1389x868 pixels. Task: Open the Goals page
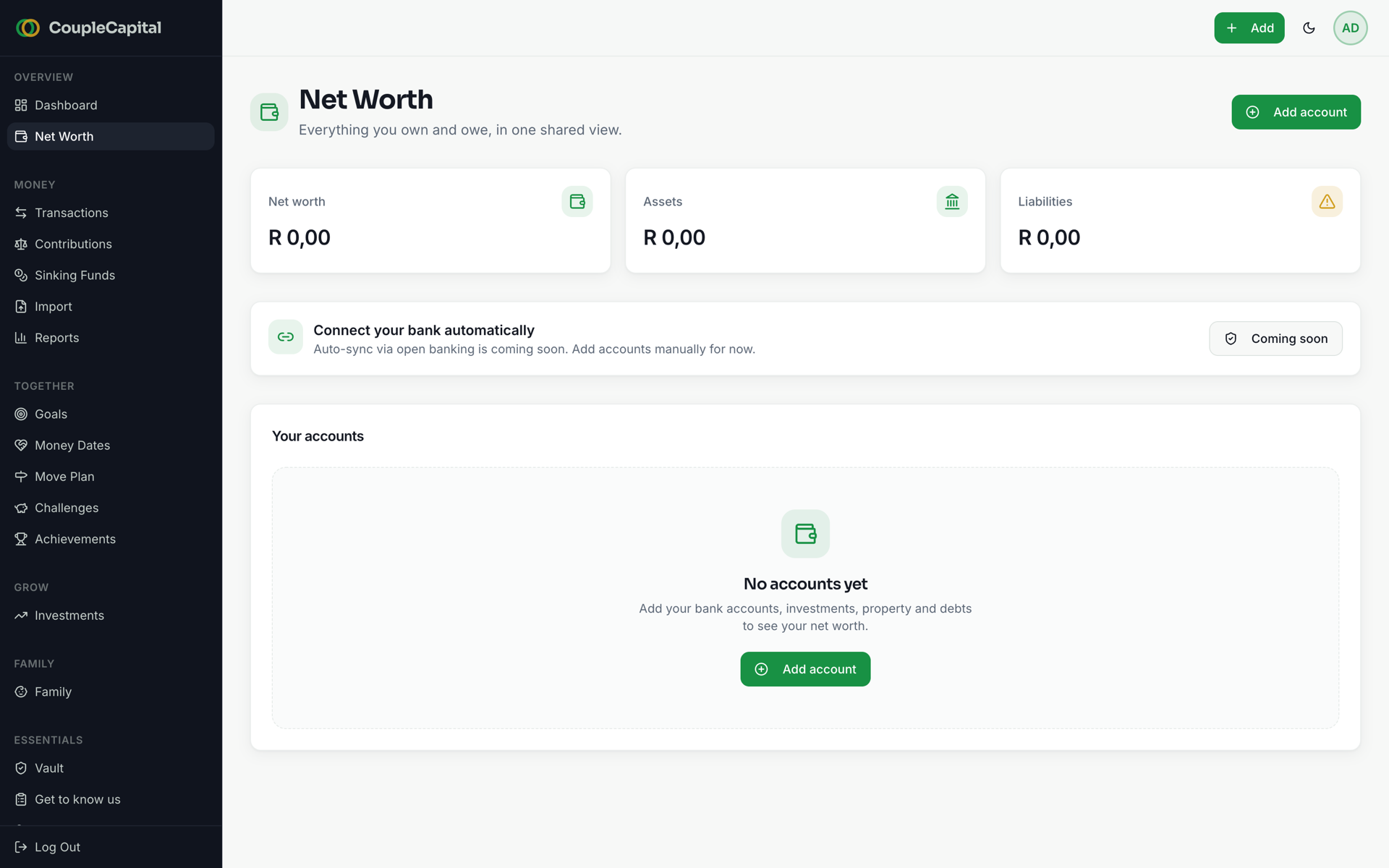(111, 414)
